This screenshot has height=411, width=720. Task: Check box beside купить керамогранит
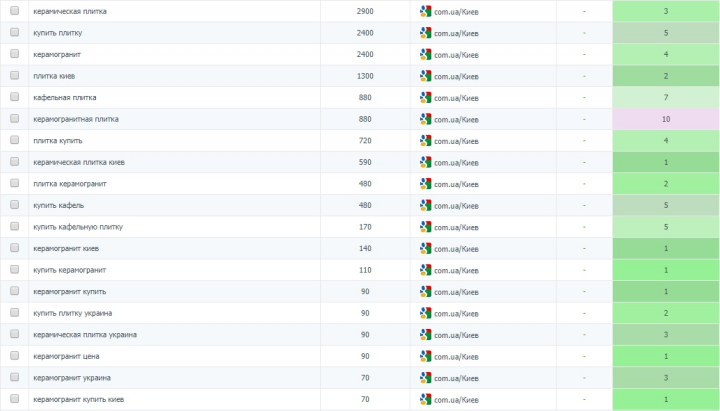pyautogui.click(x=15, y=270)
